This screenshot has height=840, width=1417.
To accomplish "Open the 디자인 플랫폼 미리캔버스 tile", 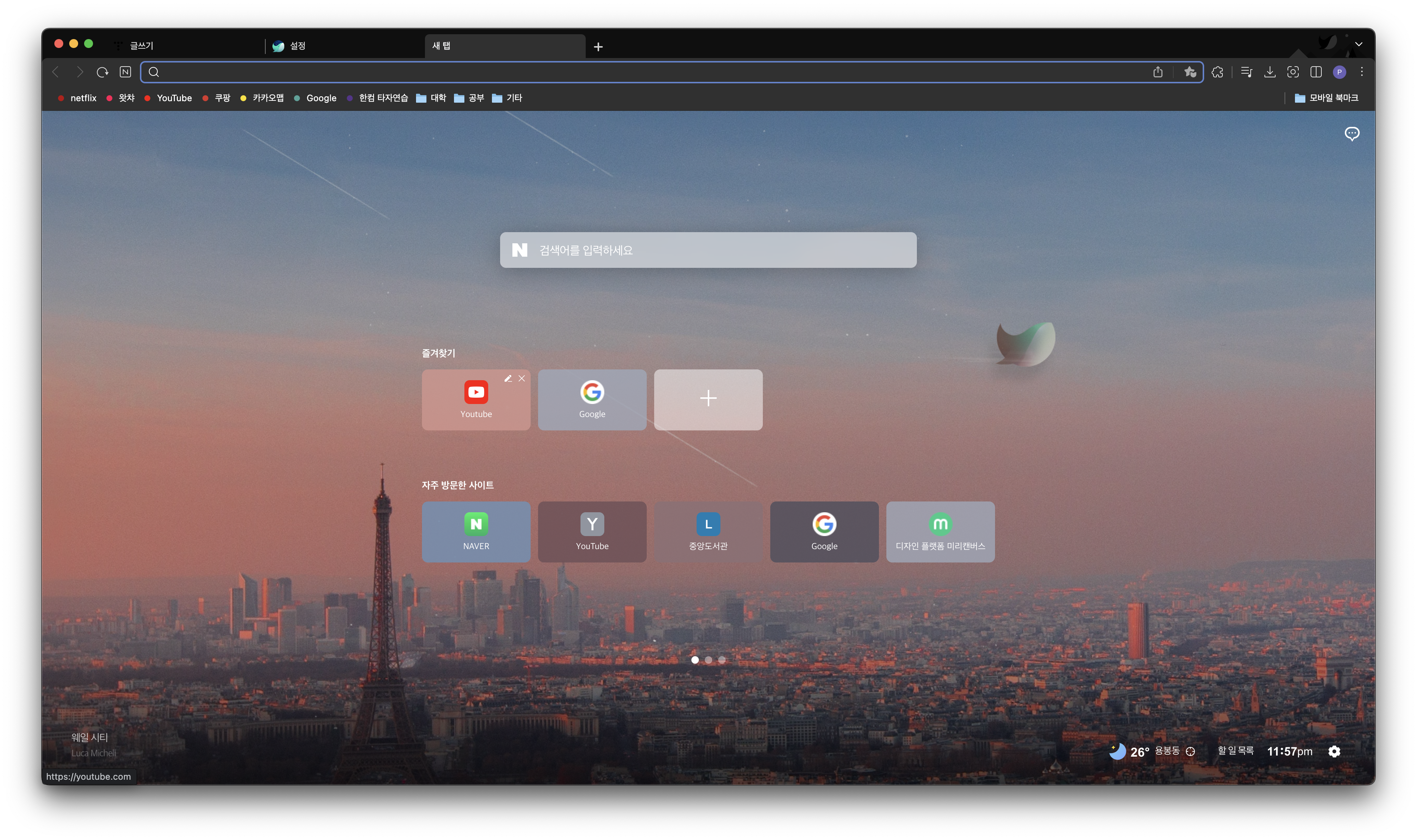I will 940,532.
